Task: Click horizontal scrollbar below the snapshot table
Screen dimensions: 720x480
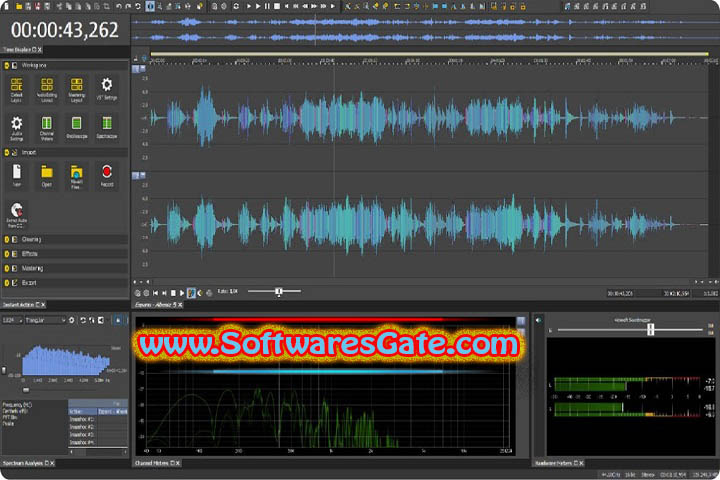Action: tap(98, 452)
